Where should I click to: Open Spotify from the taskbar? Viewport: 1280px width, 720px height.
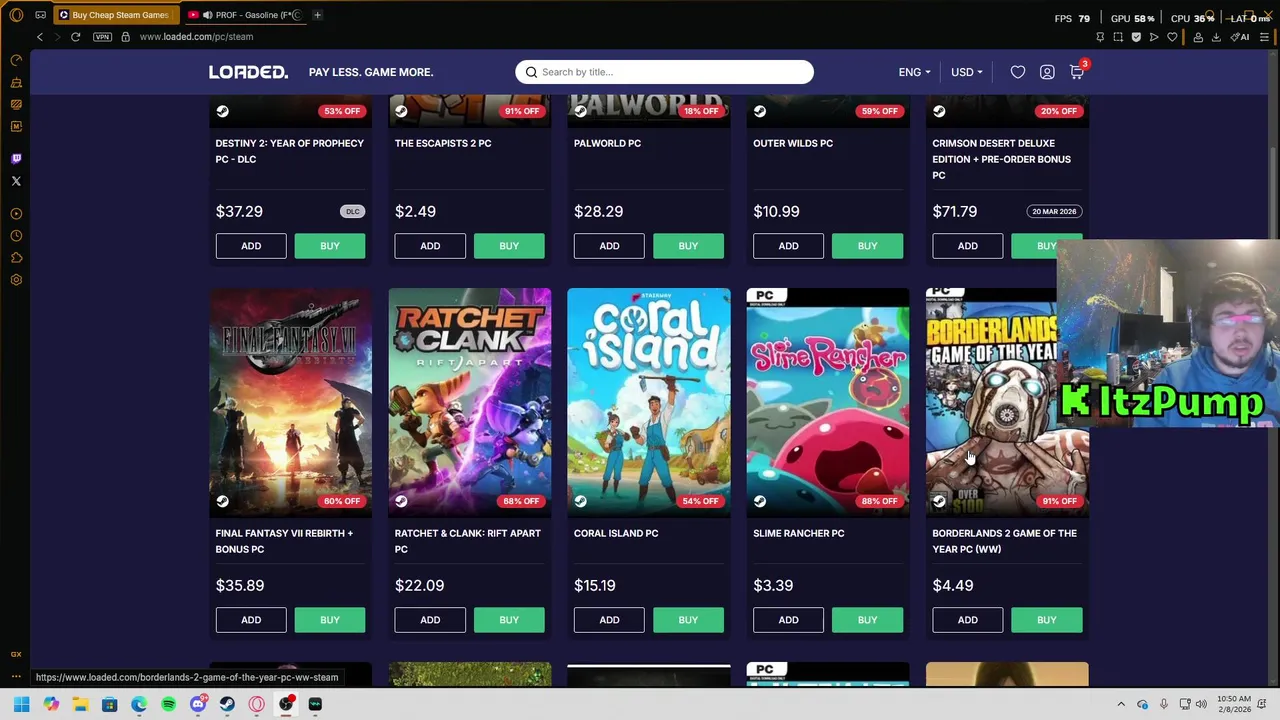[x=168, y=704]
